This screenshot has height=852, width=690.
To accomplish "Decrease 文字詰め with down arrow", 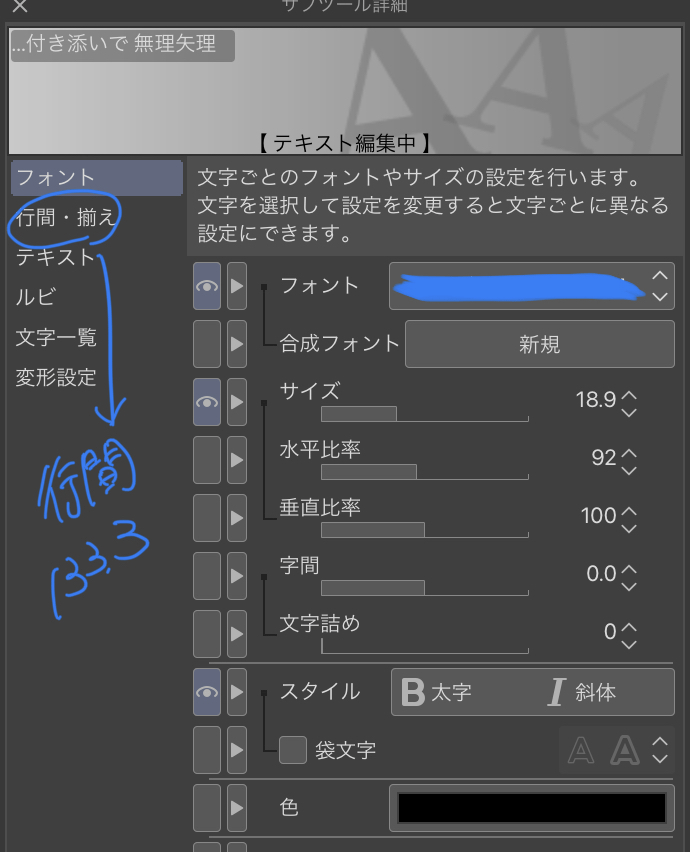I will click(x=629, y=645).
